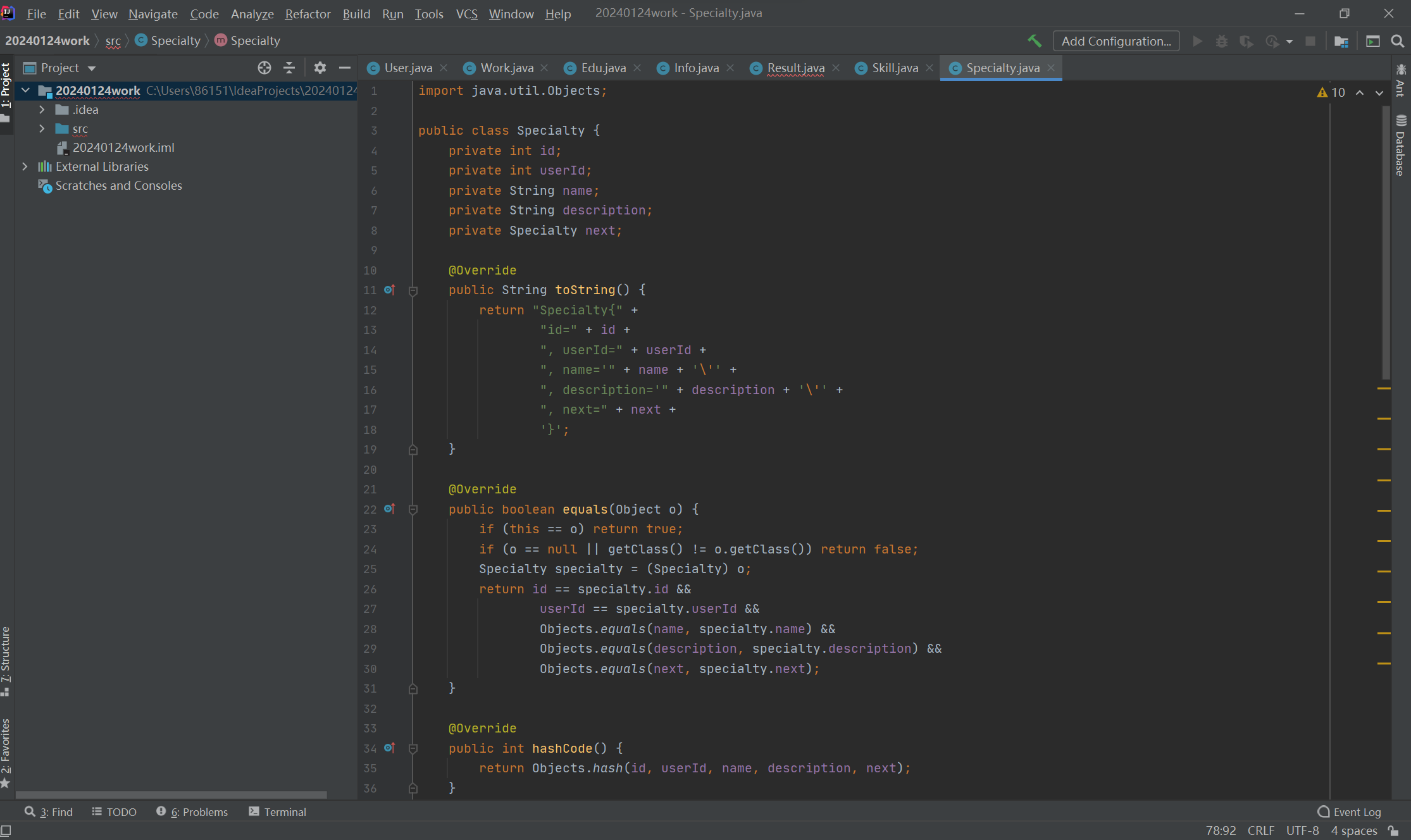Open Project panel settings gear
The width and height of the screenshot is (1411, 840).
coord(320,68)
